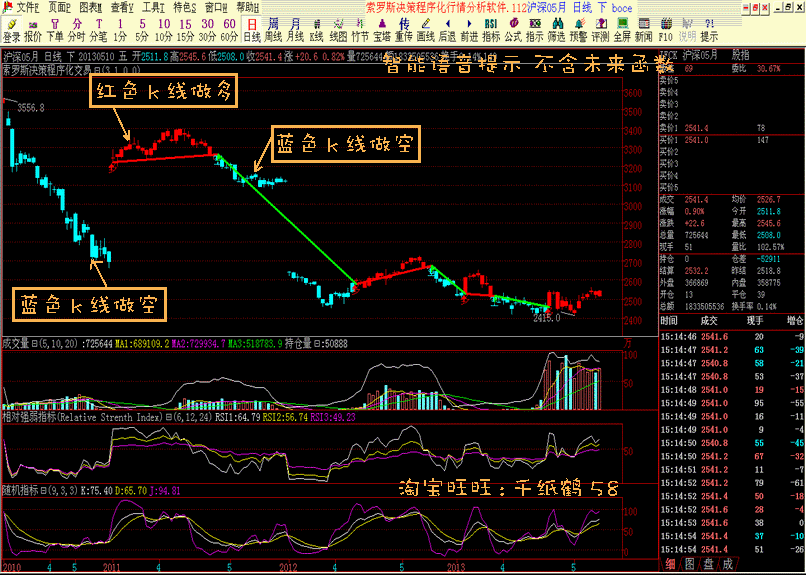The image size is (806, 575).
Task: Toggle the 日线 daily chart period
Action: coord(252,30)
